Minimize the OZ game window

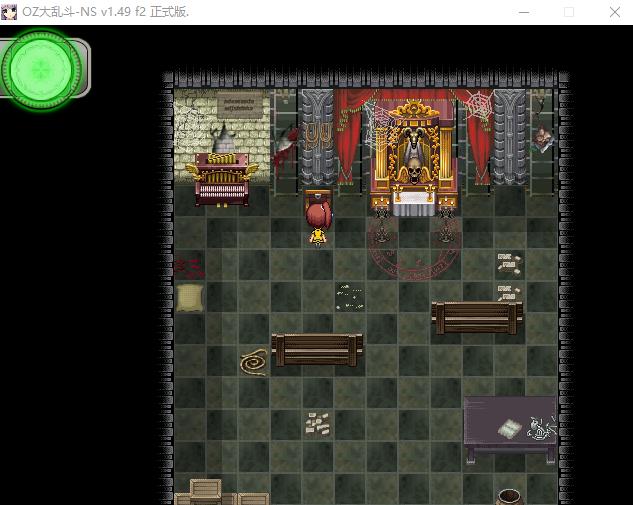[524, 12]
